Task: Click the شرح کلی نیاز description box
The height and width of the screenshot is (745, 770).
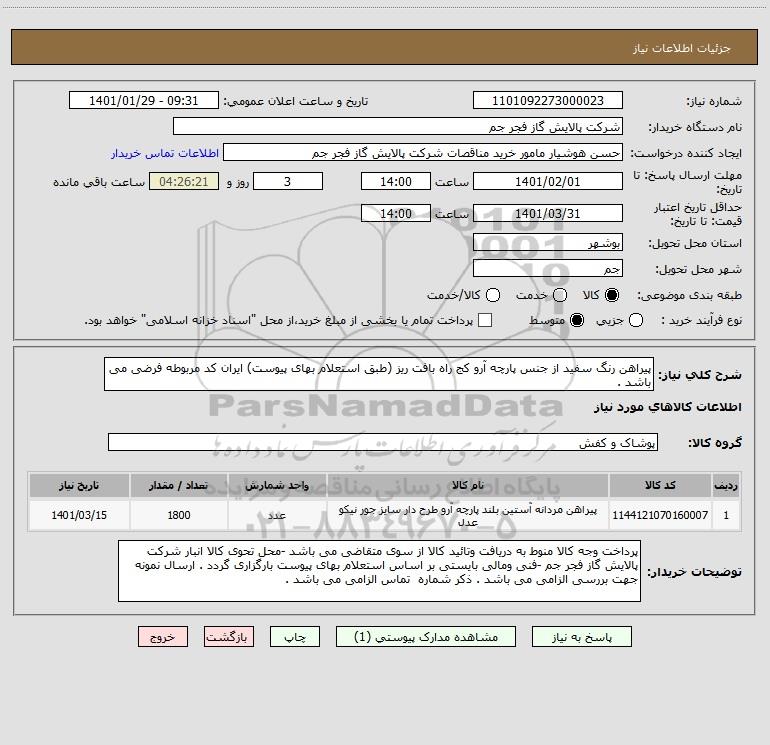Action: click(x=379, y=374)
